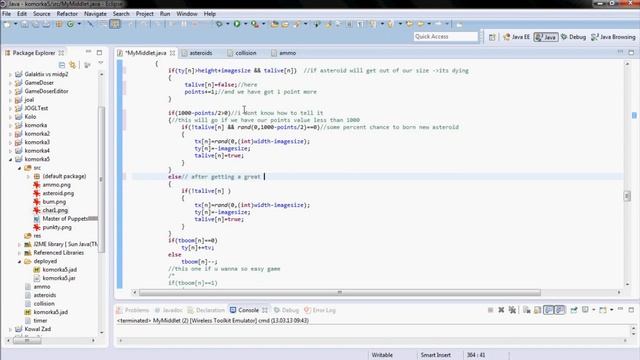The height and width of the screenshot is (360, 640).
Task: Open the Project menu
Action: coord(144,14)
